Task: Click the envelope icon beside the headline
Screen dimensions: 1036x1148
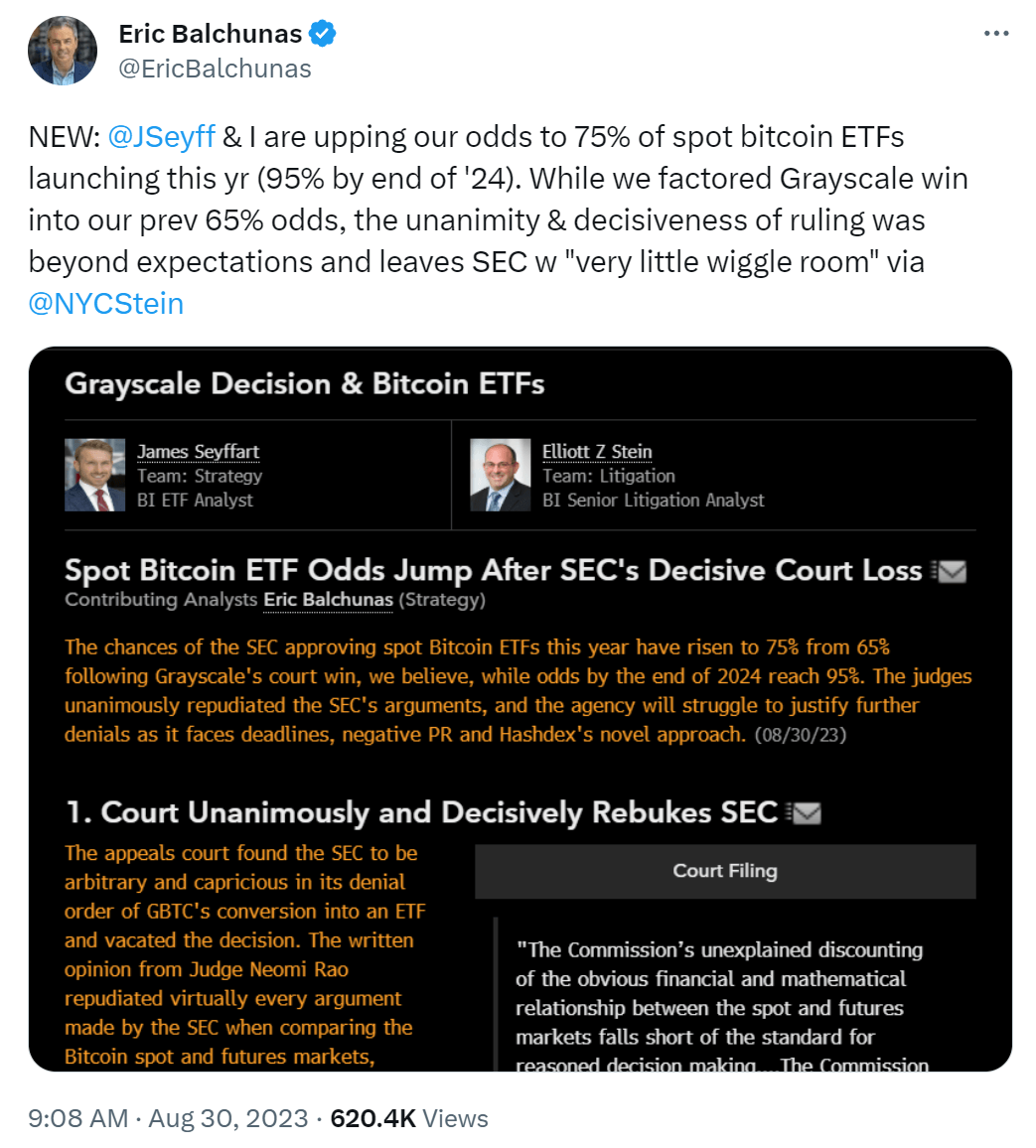Action: [x=952, y=570]
